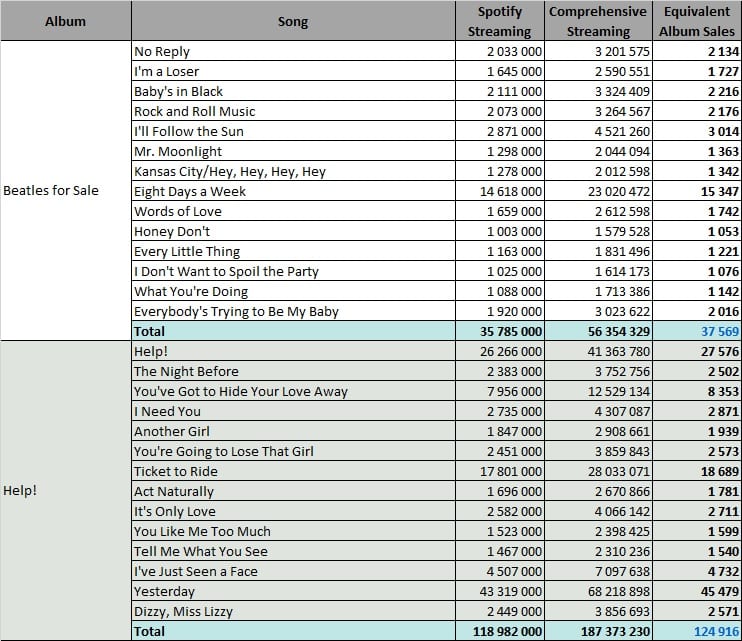Select the I'm a Loser song cell
Image resolution: width=742 pixels, height=641 pixels.
pos(293,71)
